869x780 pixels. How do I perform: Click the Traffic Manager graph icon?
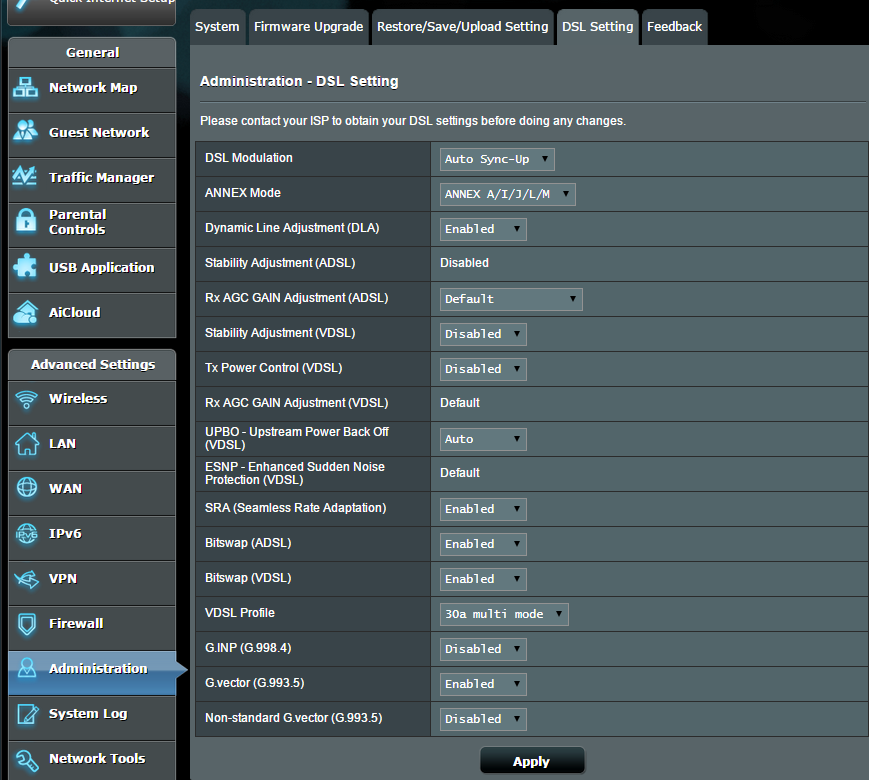25,177
